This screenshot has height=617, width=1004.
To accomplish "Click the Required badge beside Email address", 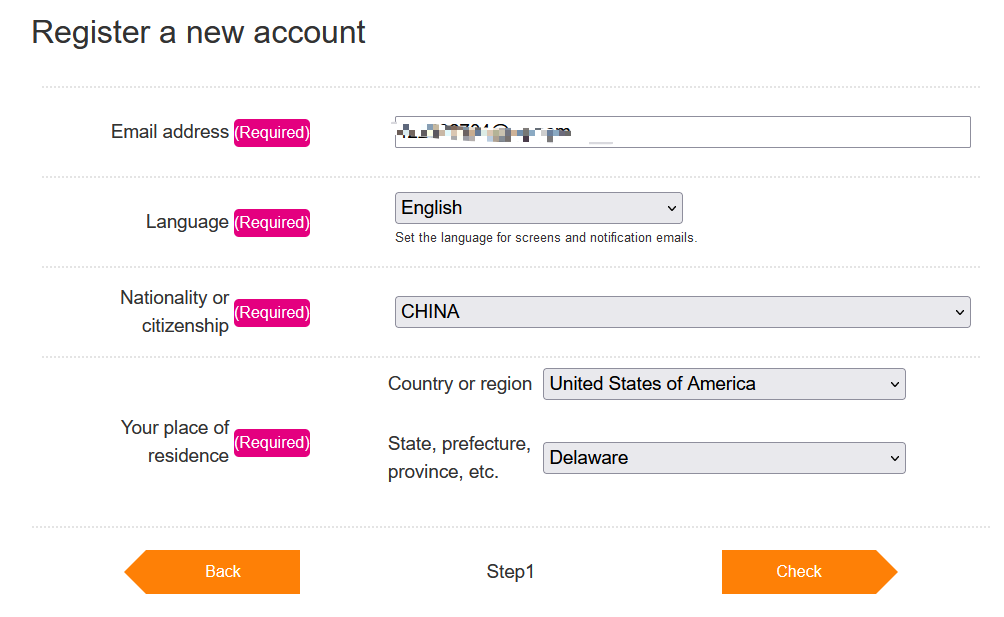I will [x=272, y=132].
